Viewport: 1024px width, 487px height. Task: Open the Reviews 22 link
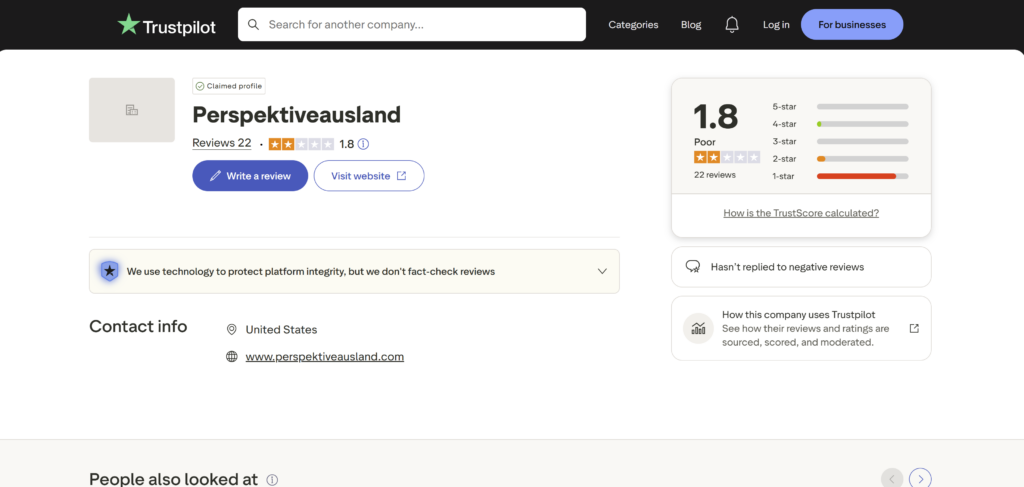click(x=221, y=144)
